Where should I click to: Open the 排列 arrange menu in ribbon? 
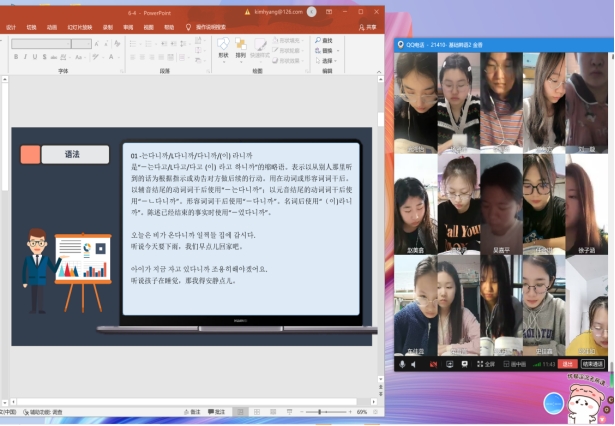coord(241,48)
